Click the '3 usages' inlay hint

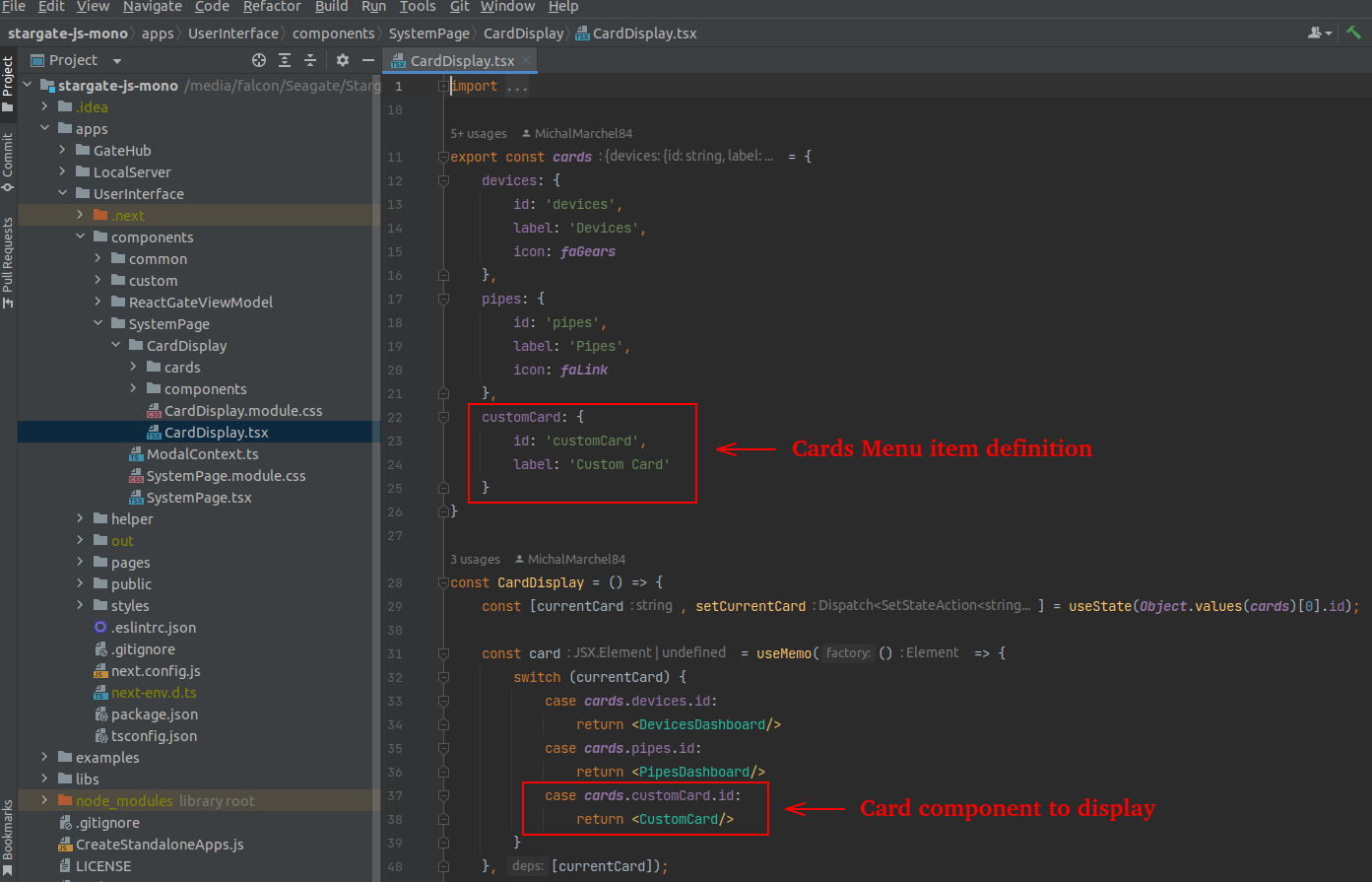pos(475,559)
